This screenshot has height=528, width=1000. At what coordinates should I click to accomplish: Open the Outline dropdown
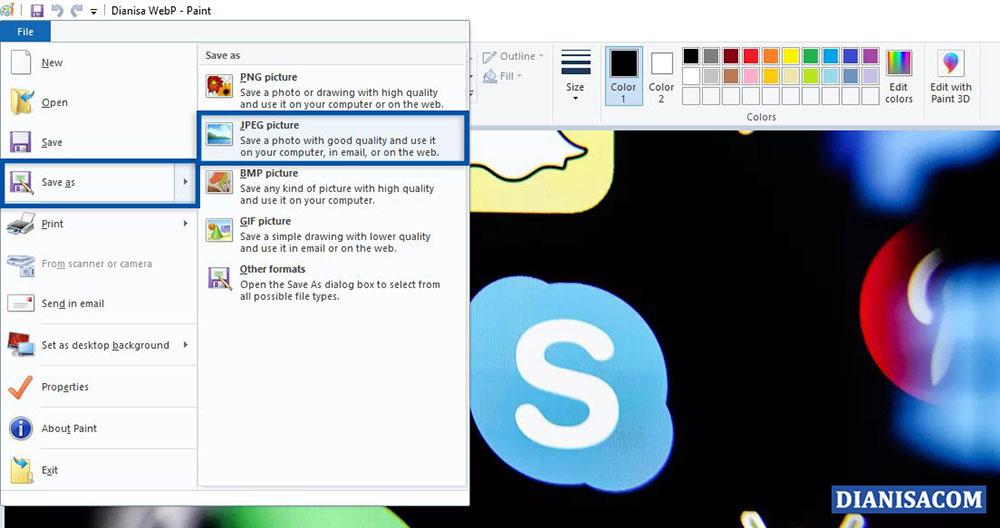point(513,57)
